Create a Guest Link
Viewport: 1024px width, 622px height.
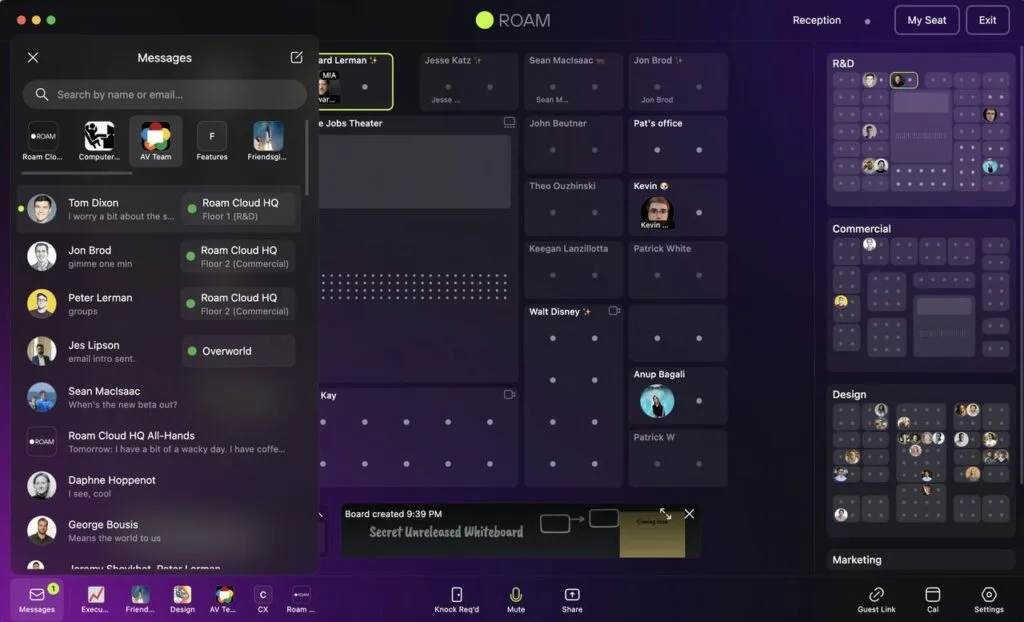(x=876, y=600)
